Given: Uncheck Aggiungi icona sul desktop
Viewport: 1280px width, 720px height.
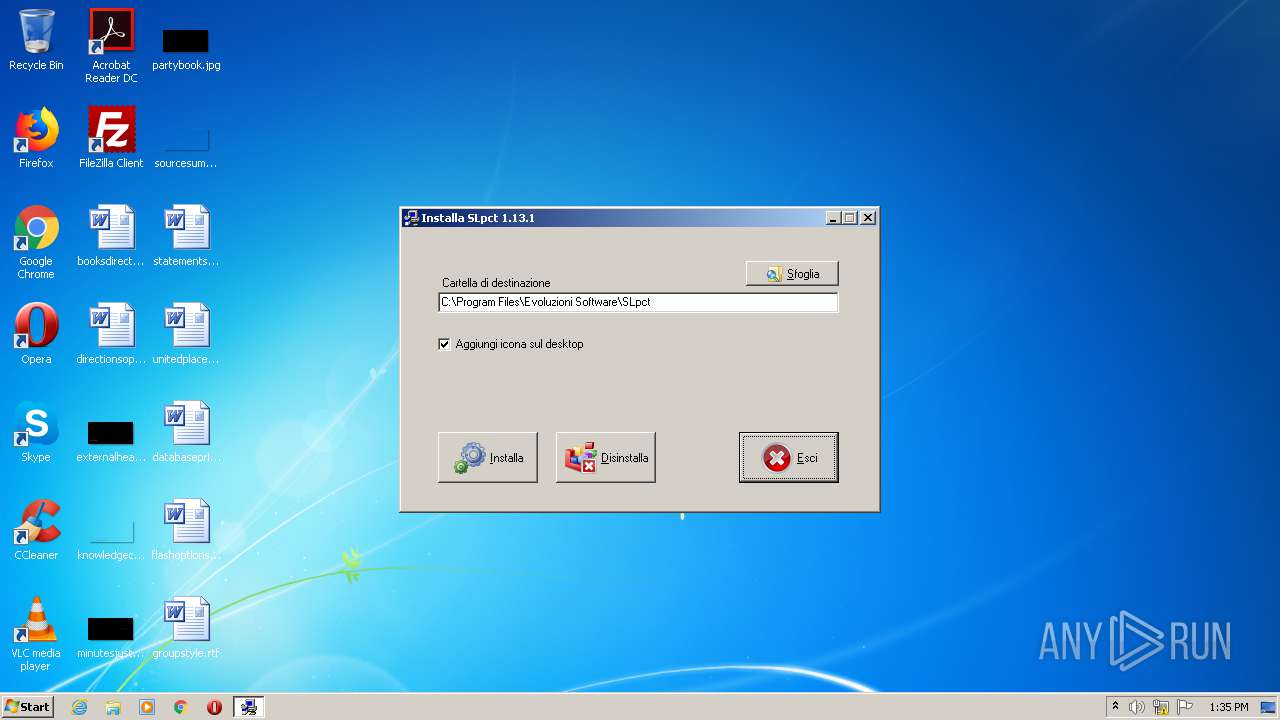Looking at the screenshot, I should click(445, 344).
